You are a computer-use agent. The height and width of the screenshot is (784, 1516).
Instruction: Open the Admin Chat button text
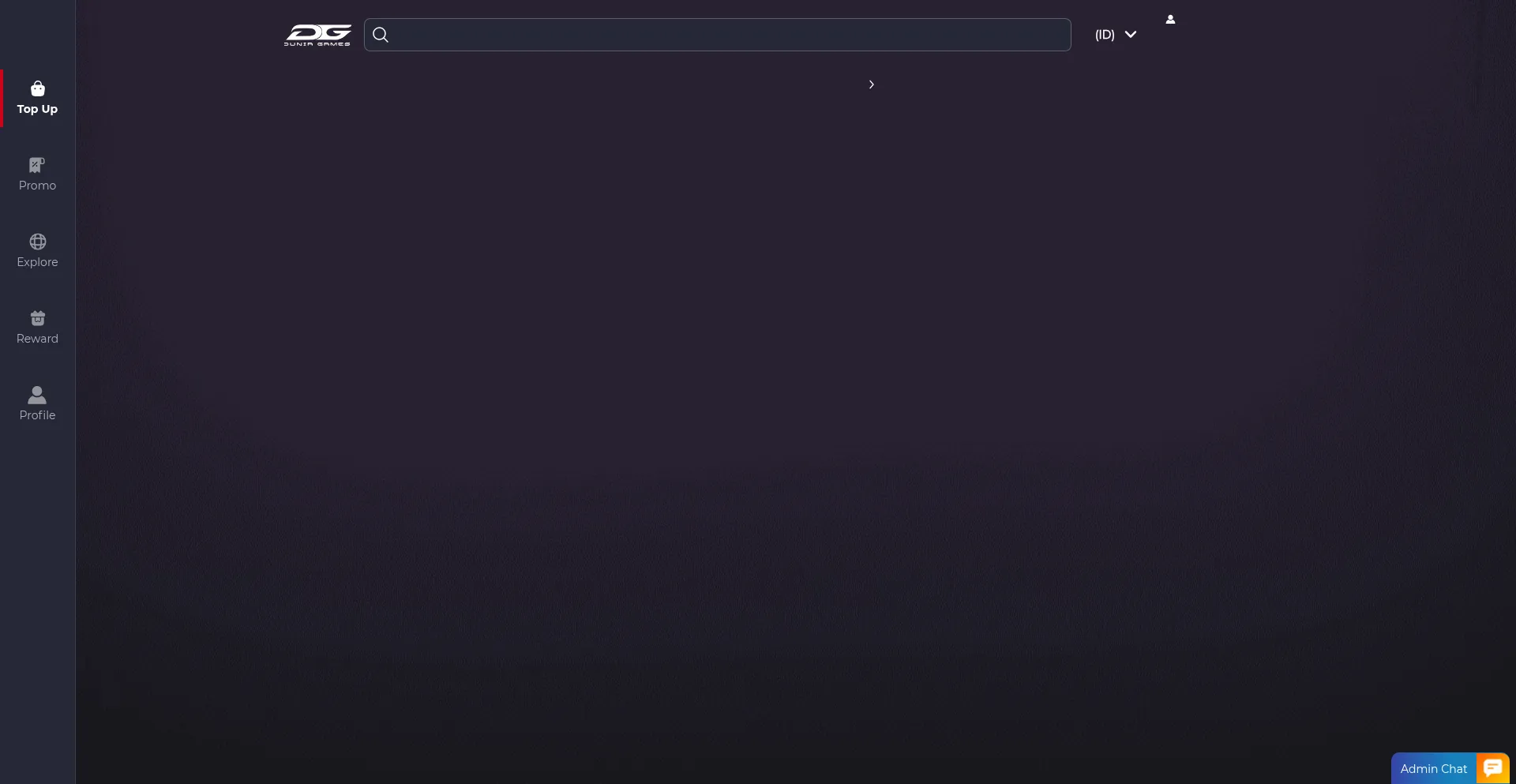point(1433,769)
